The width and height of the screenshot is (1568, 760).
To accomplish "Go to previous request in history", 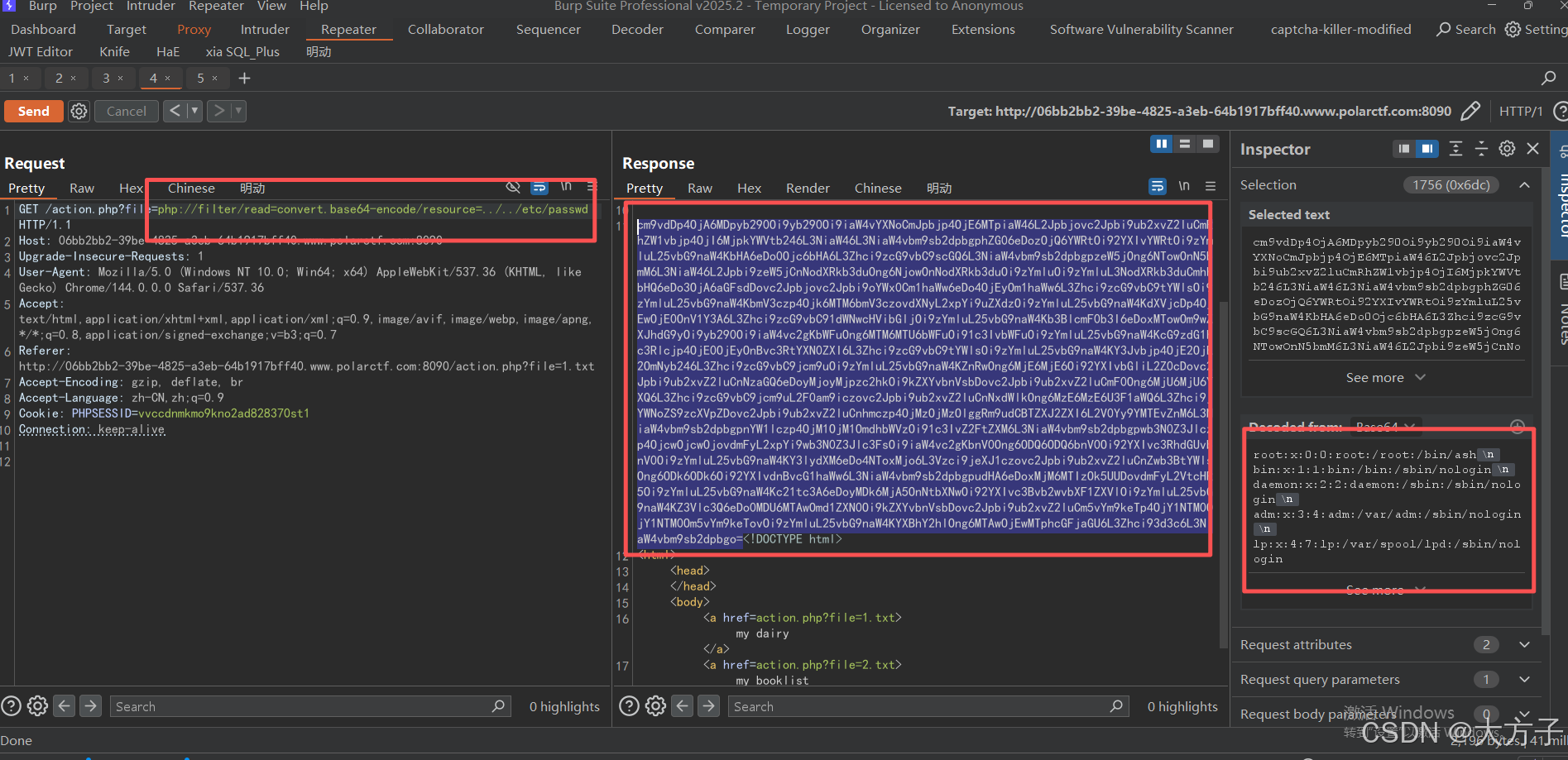I will [175, 111].
